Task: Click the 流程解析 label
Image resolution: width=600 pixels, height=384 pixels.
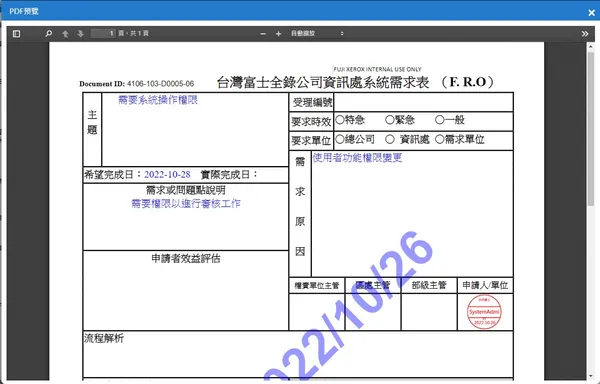Action: click(104, 338)
